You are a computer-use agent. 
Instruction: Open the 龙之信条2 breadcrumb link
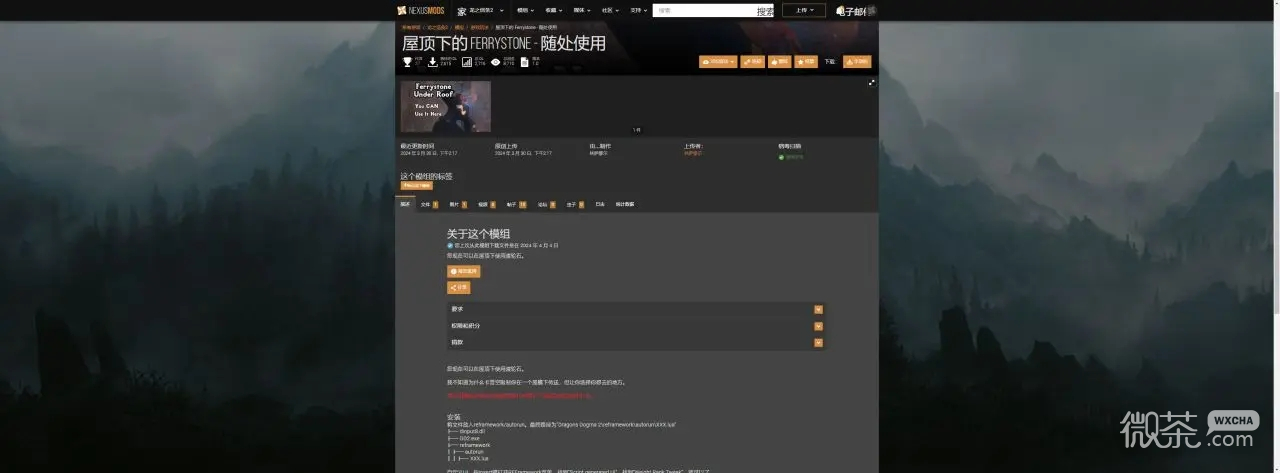436,27
